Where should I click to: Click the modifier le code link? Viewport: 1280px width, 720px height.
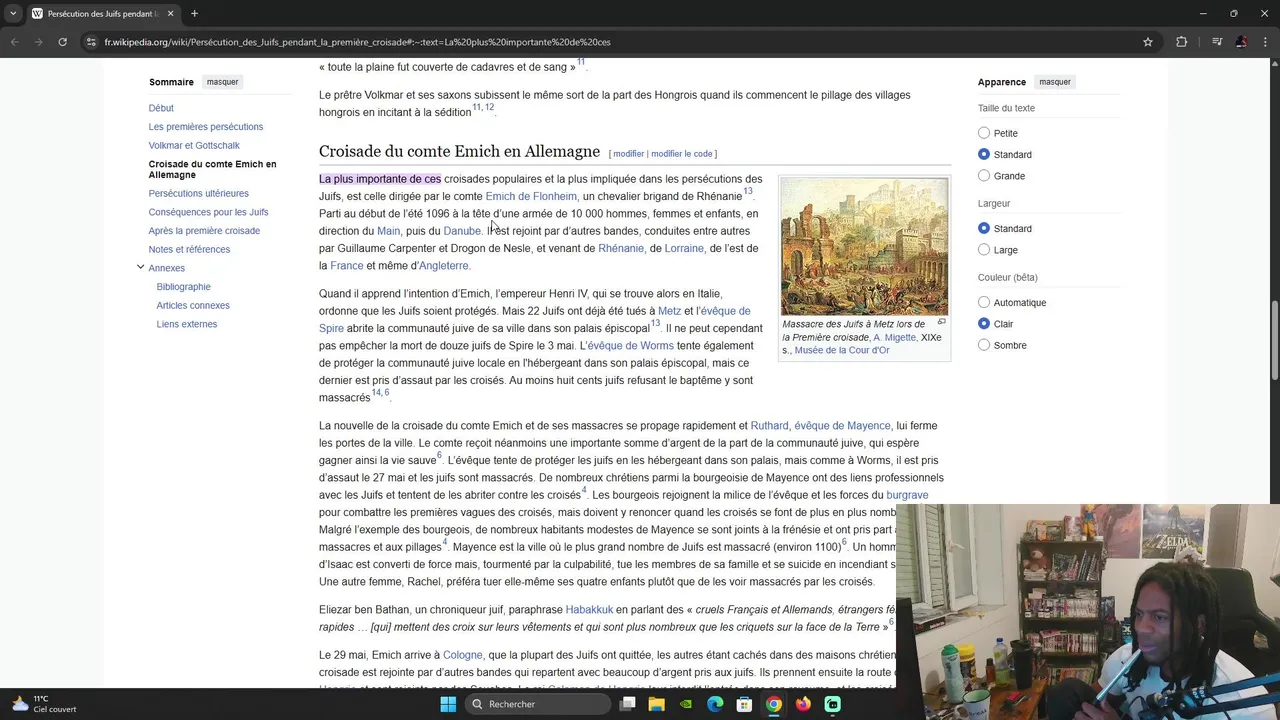pyautogui.click(x=682, y=154)
